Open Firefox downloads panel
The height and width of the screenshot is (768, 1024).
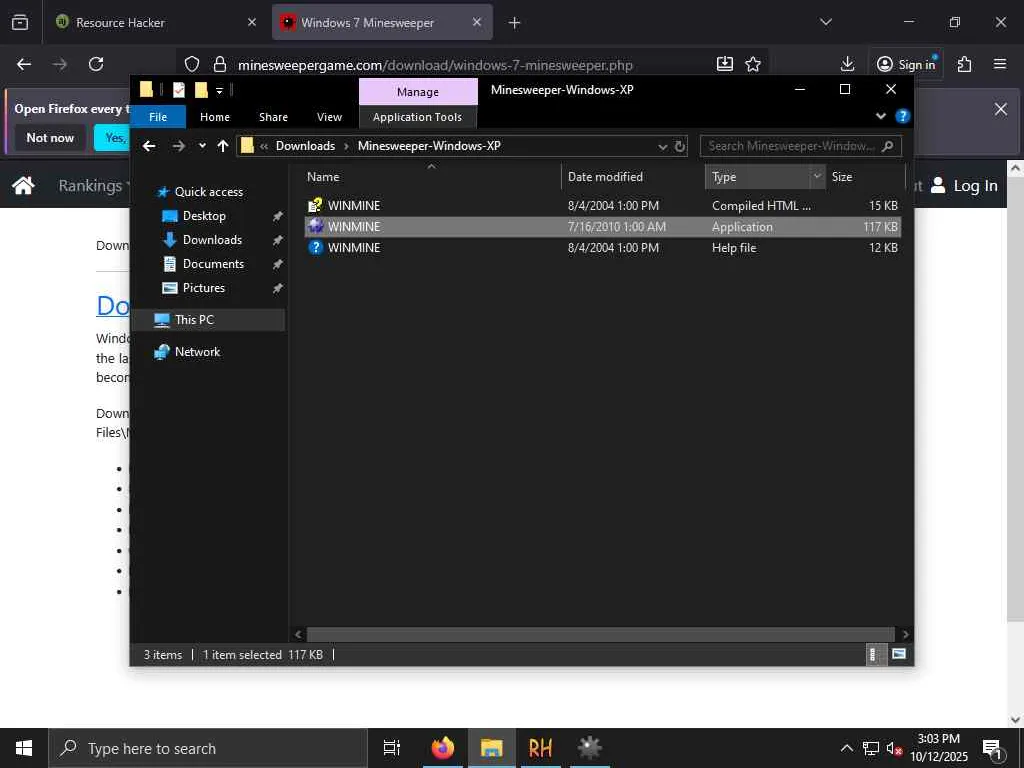pyautogui.click(x=847, y=64)
